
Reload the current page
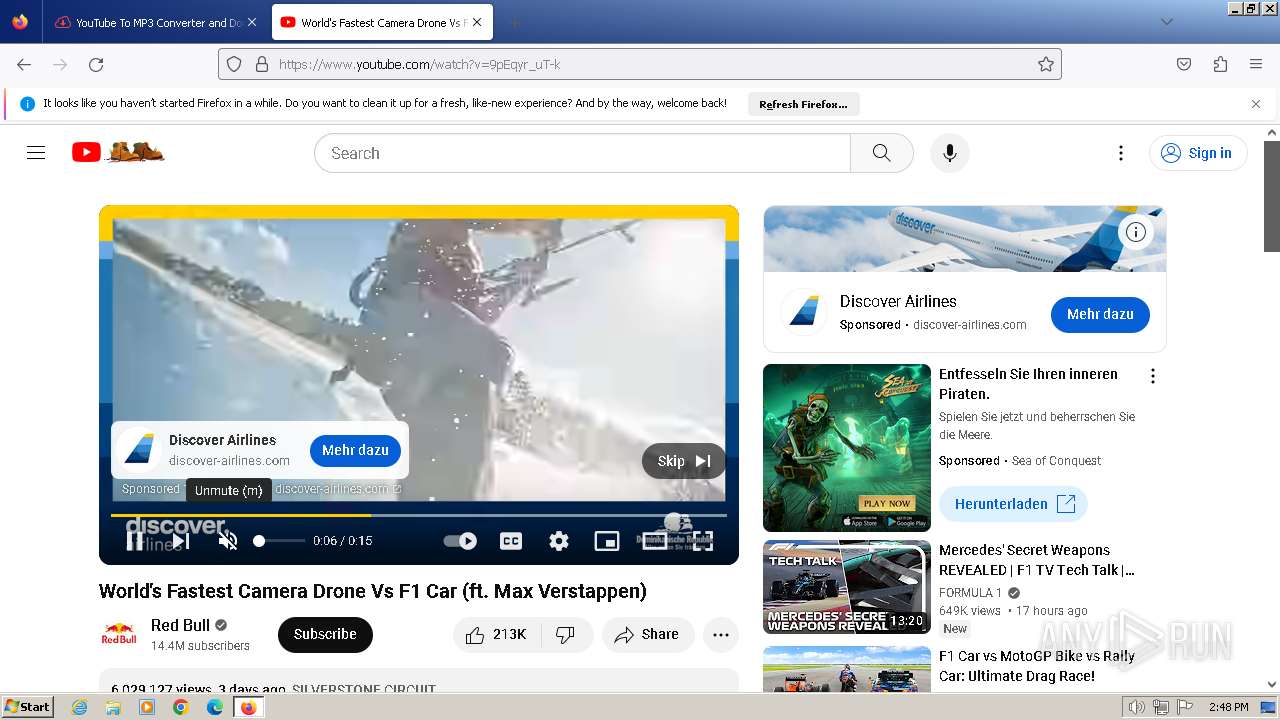pyautogui.click(x=96, y=64)
